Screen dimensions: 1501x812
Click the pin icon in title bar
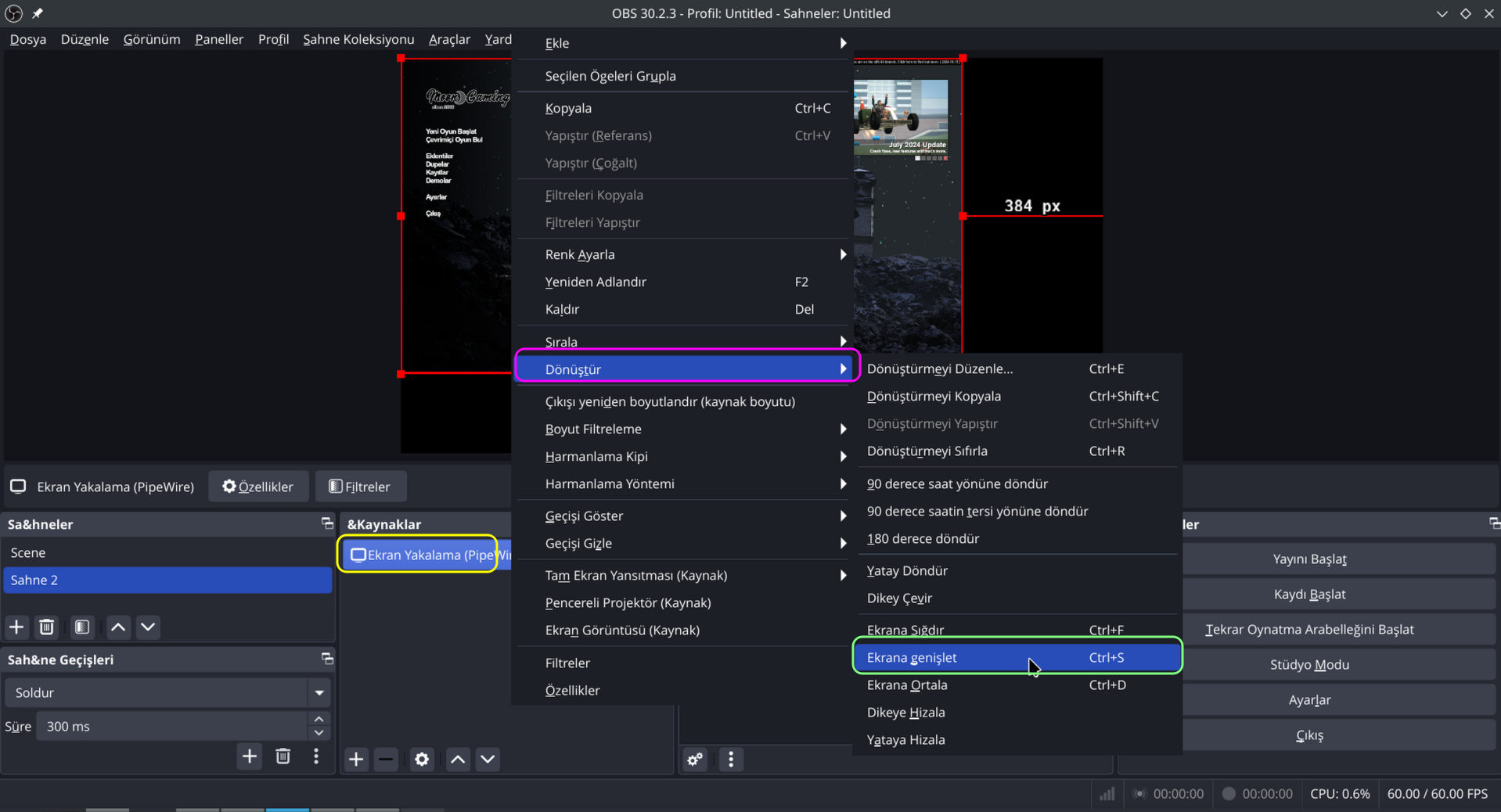coord(37,13)
